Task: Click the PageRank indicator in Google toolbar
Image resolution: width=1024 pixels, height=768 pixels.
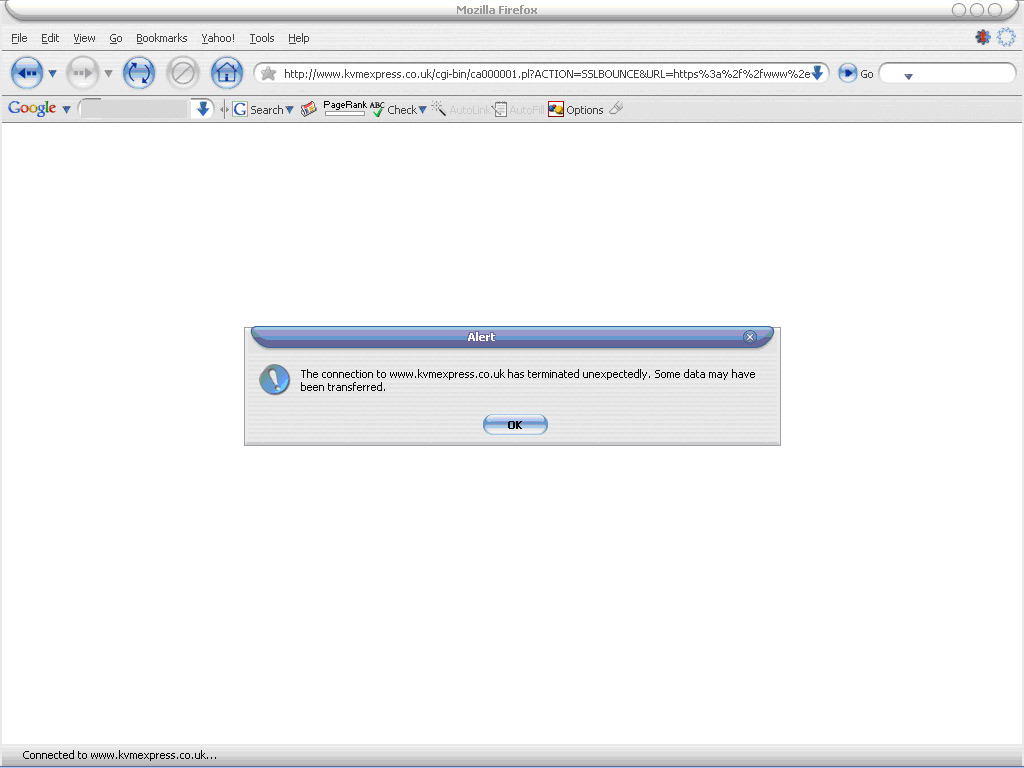Action: tap(344, 108)
